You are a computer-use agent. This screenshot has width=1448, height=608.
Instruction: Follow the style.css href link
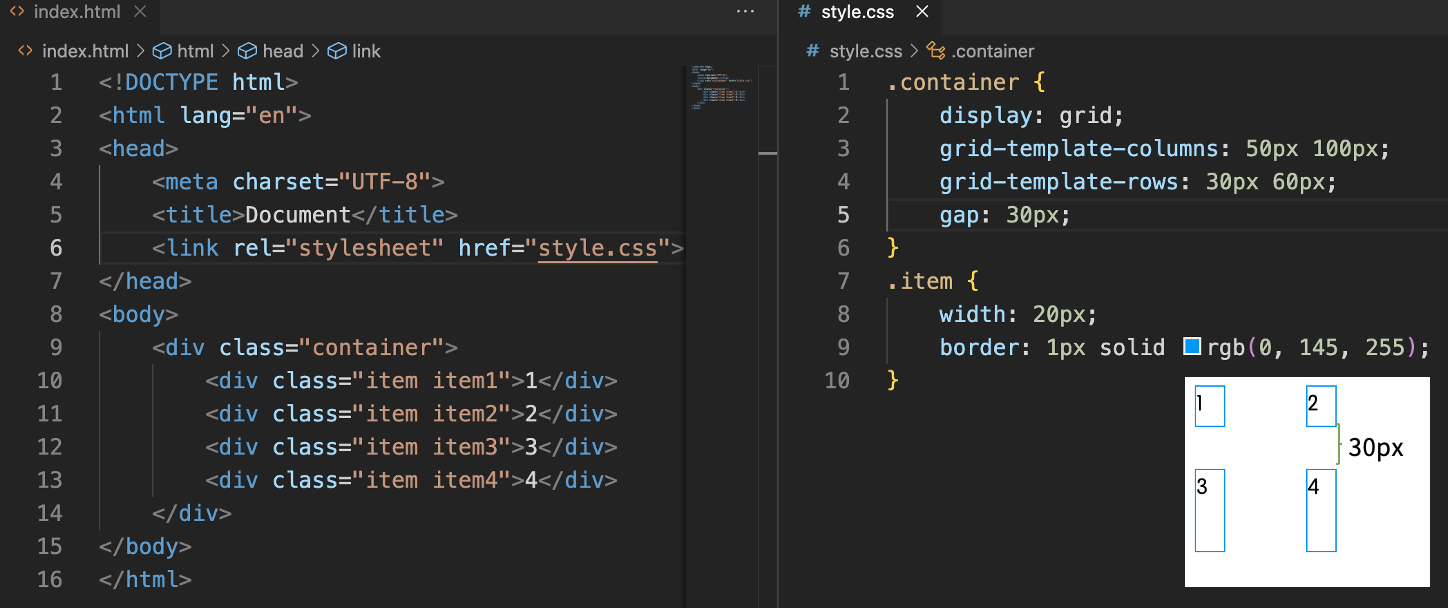tap(597, 248)
